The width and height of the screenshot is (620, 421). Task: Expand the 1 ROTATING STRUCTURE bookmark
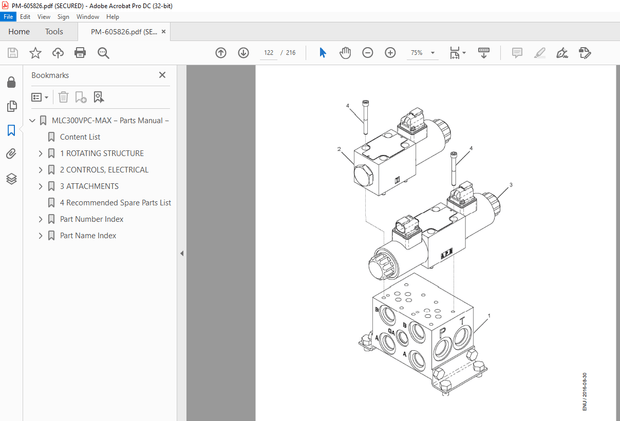tap(41, 154)
